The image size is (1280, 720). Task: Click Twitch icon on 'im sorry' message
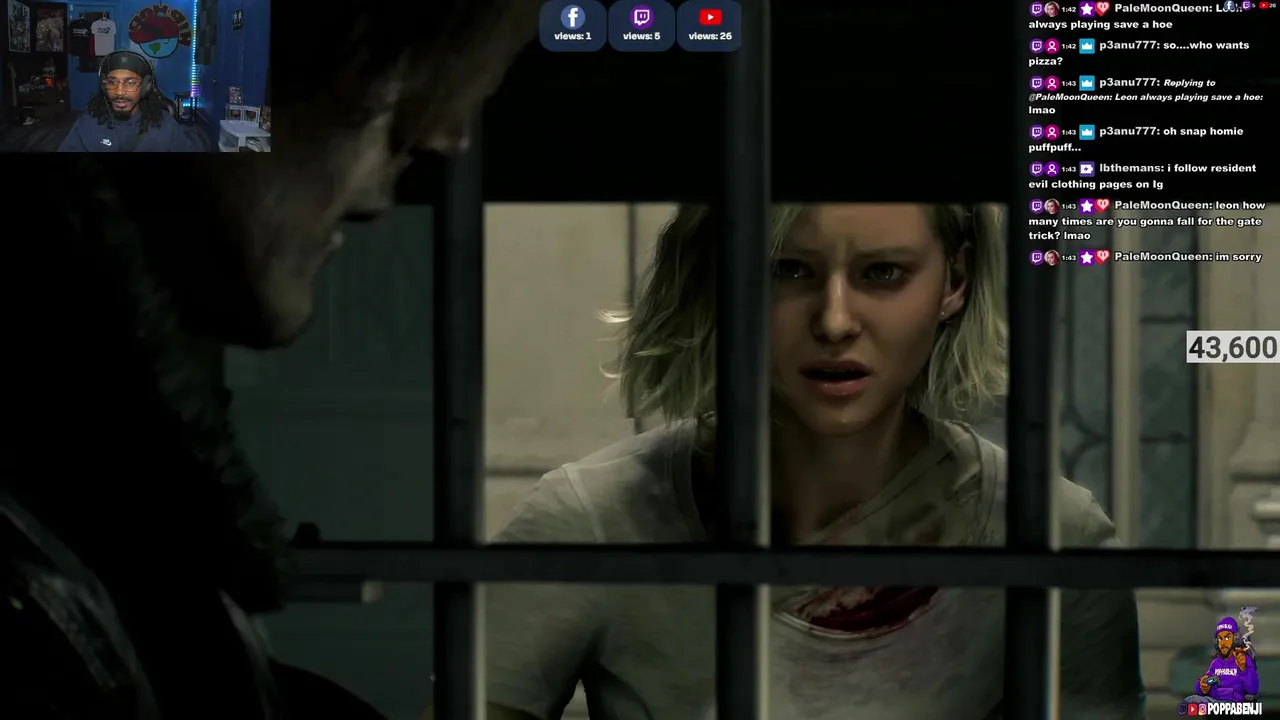point(1036,258)
